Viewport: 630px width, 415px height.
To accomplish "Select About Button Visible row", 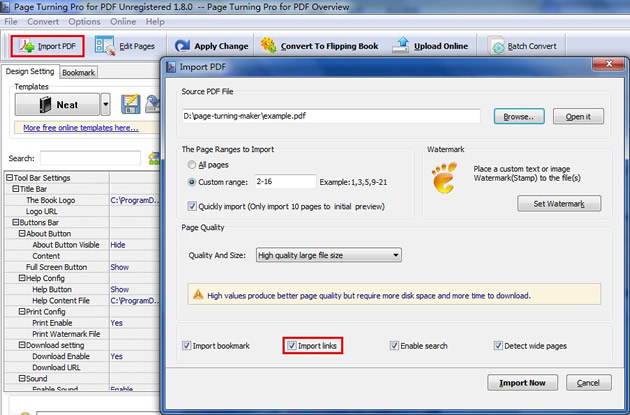I will [82, 245].
